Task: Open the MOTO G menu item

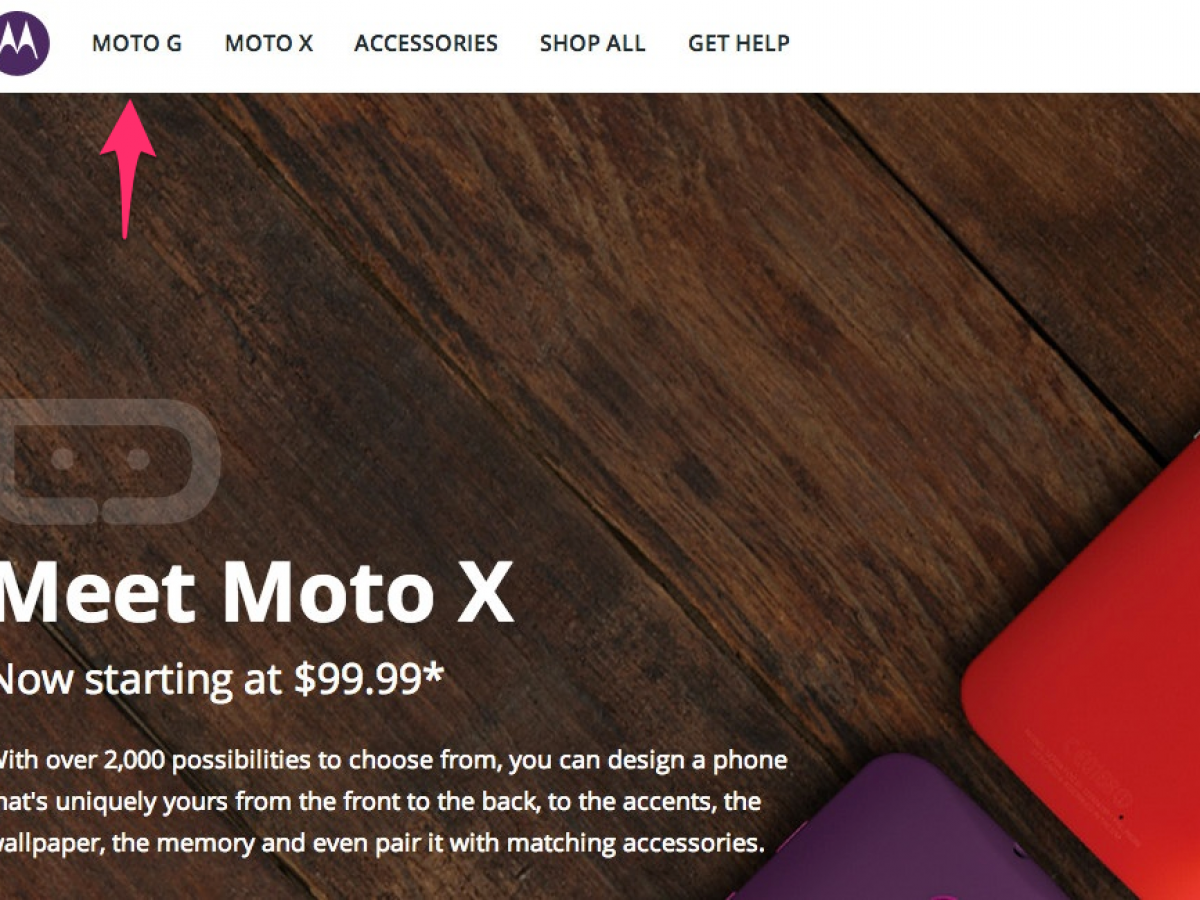Action: click(137, 43)
